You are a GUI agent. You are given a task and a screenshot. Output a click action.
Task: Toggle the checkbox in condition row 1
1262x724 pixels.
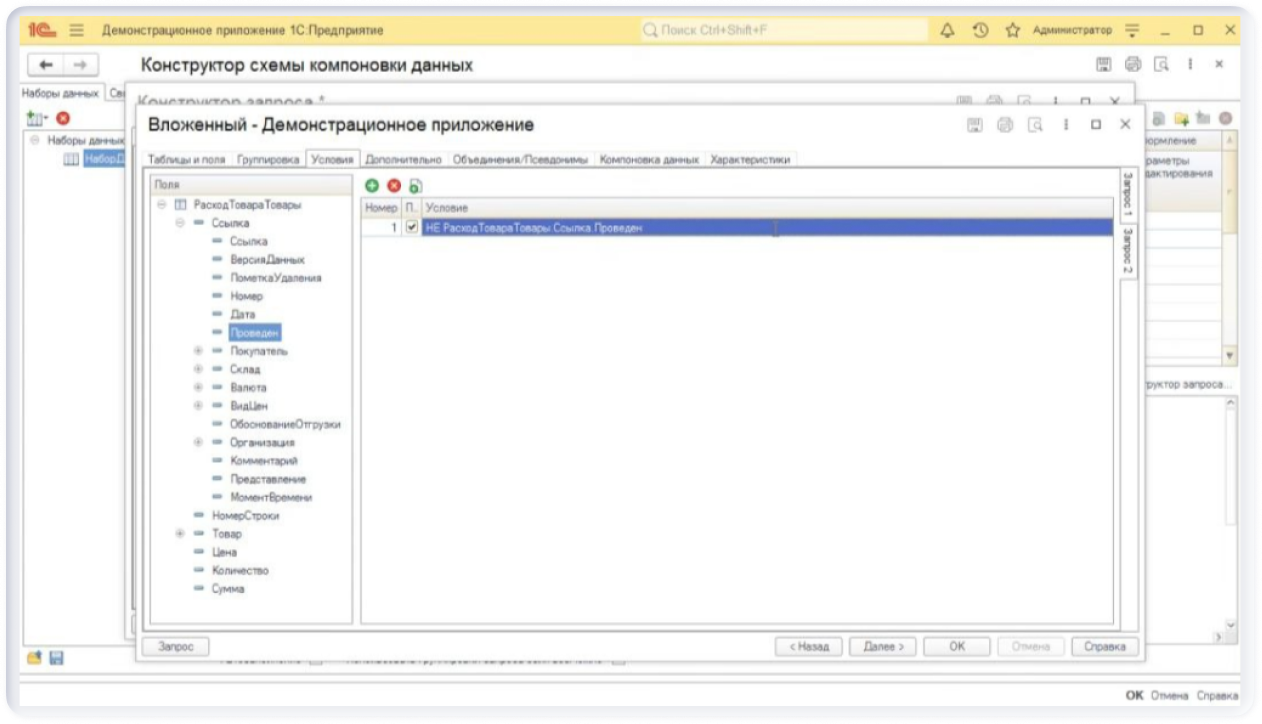[x=412, y=228]
